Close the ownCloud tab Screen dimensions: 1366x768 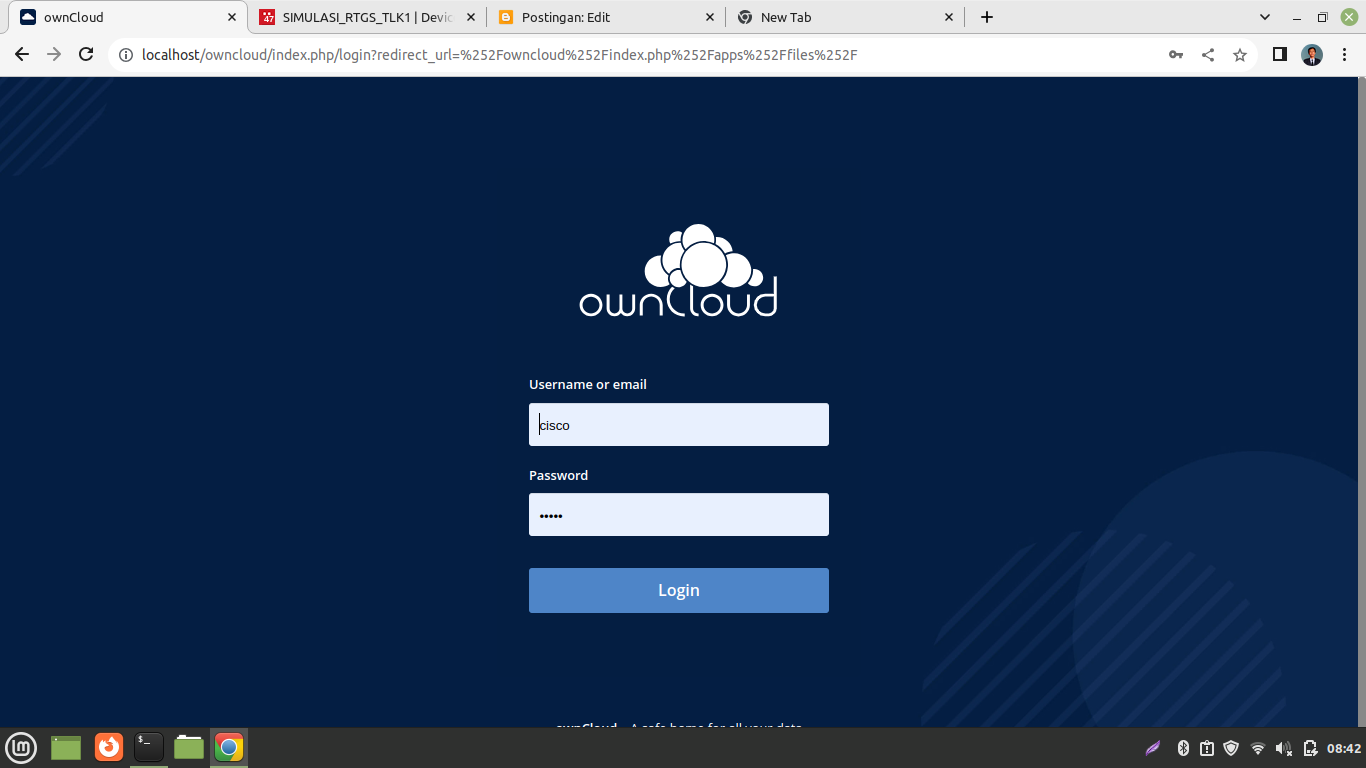click(x=232, y=17)
